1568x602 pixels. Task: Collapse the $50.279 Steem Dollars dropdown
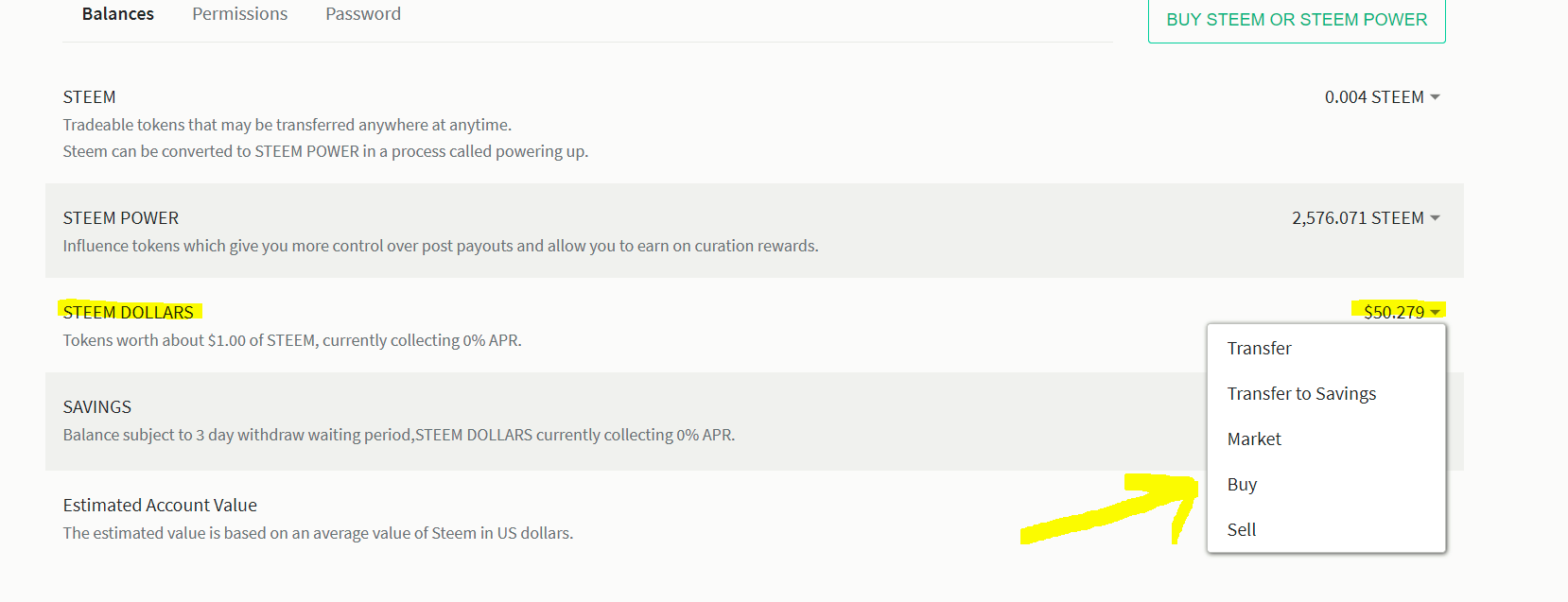[1402, 313]
